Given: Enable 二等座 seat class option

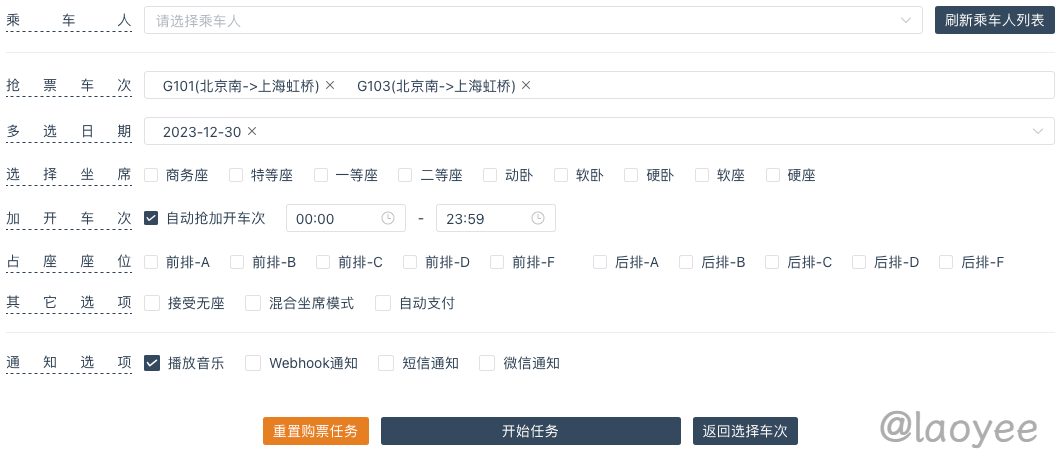Looking at the screenshot, I should pos(405,175).
